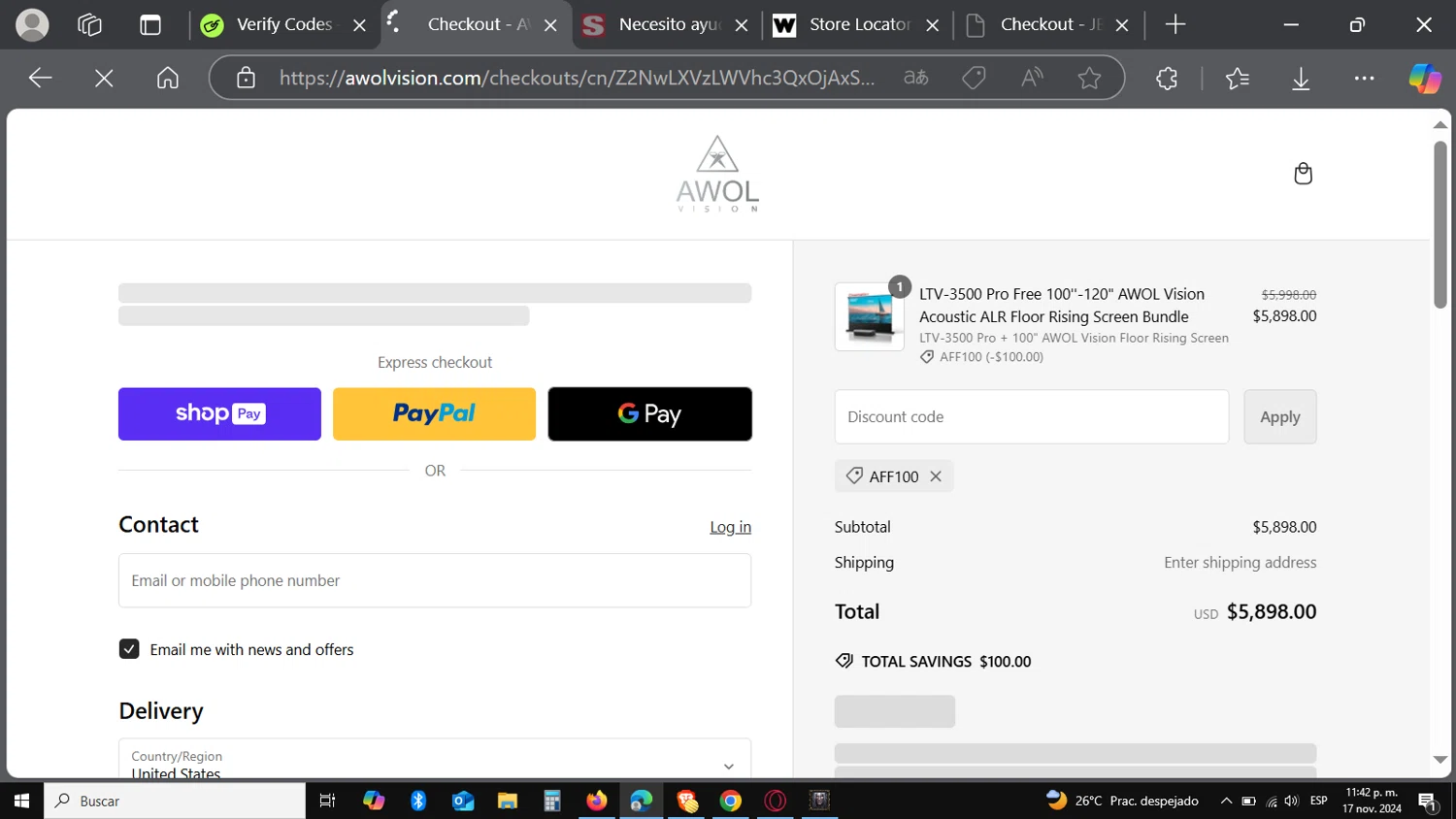Uncheck Email me with news and offers
The width and height of the screenshot is (1456, 819).
[x=129, y=649]
